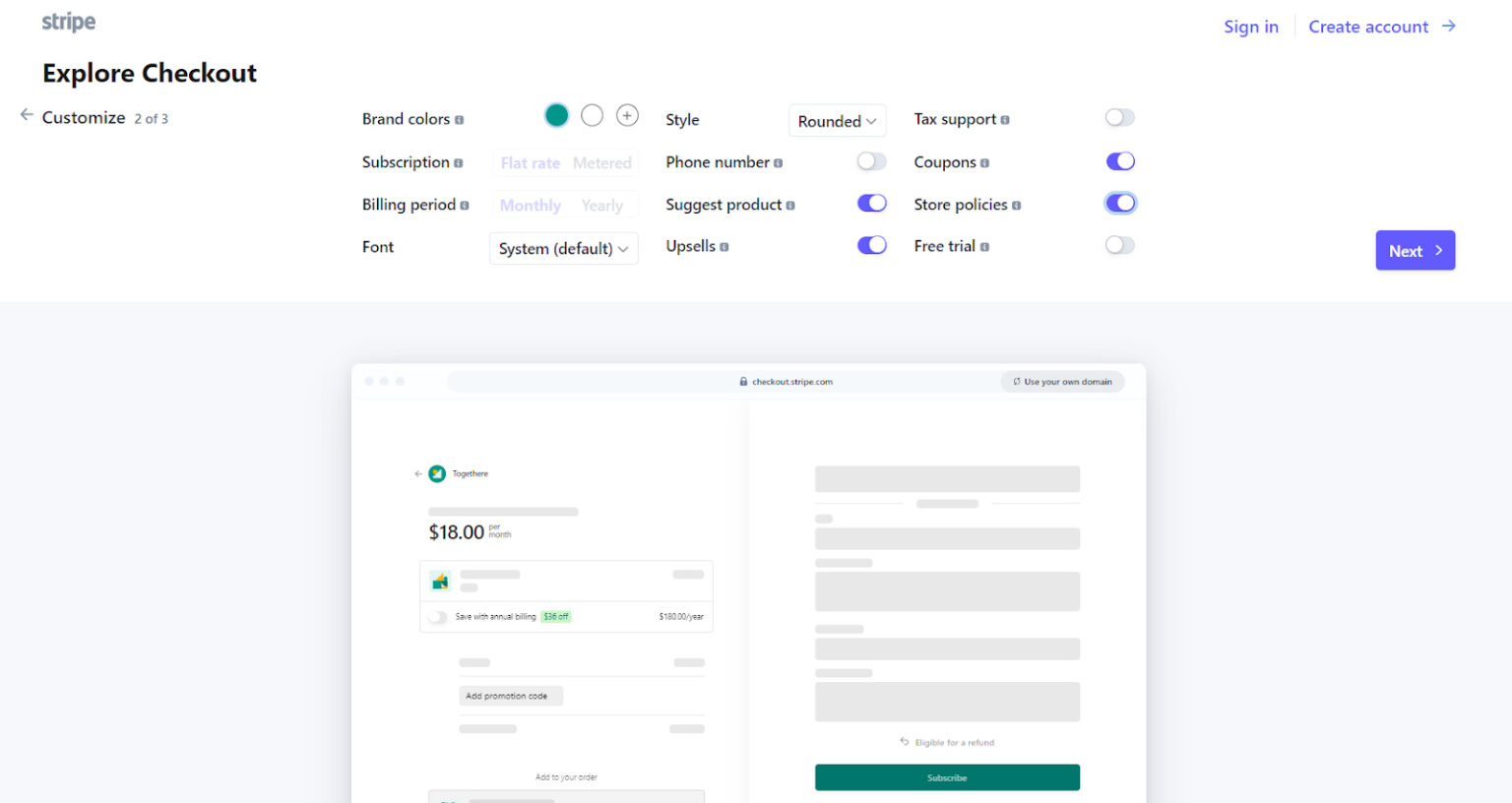
Task: Open the Style Rounded dropdown
Action: [x=837, y=120]
